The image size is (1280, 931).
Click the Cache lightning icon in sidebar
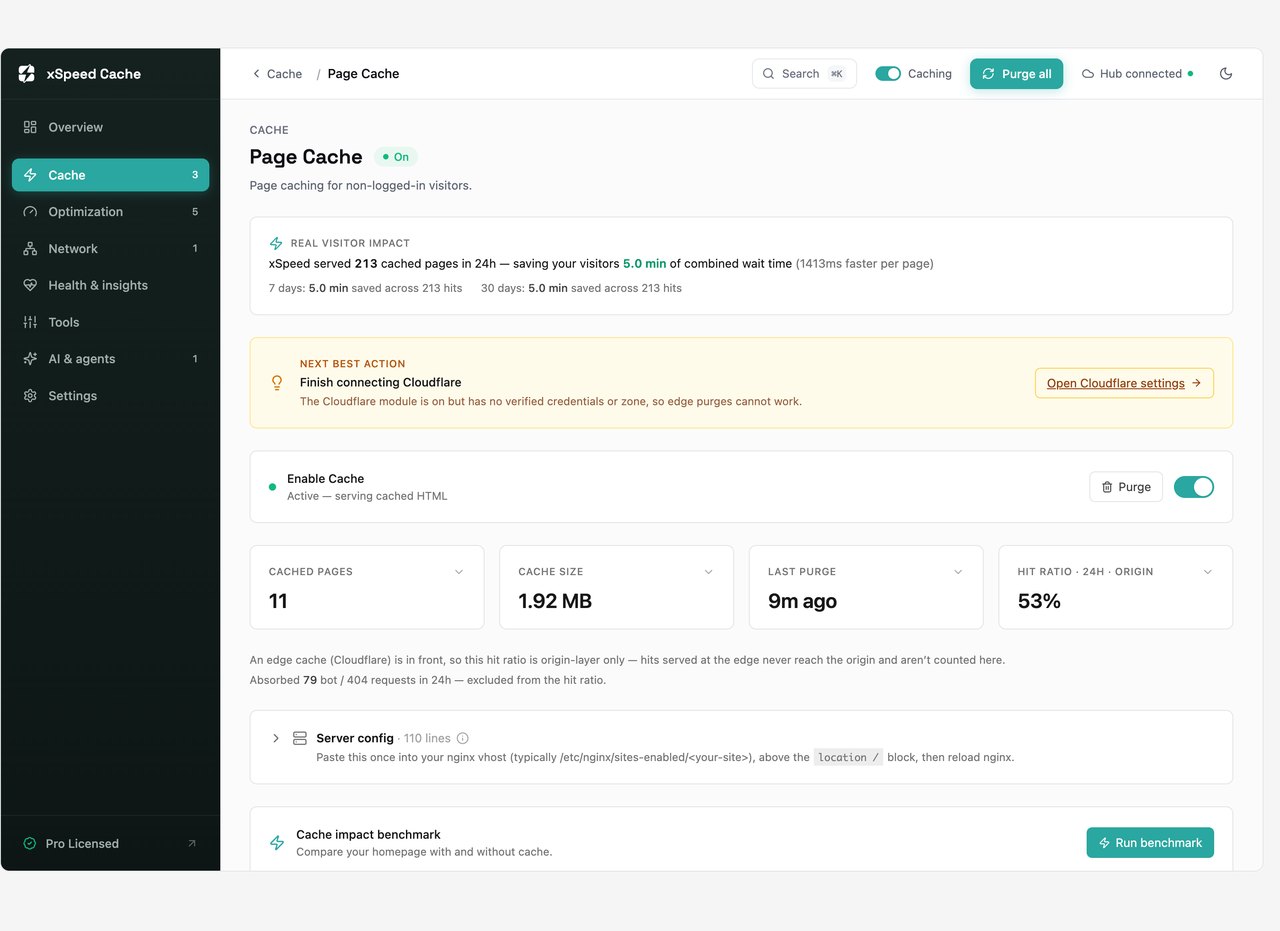[30, 175]
